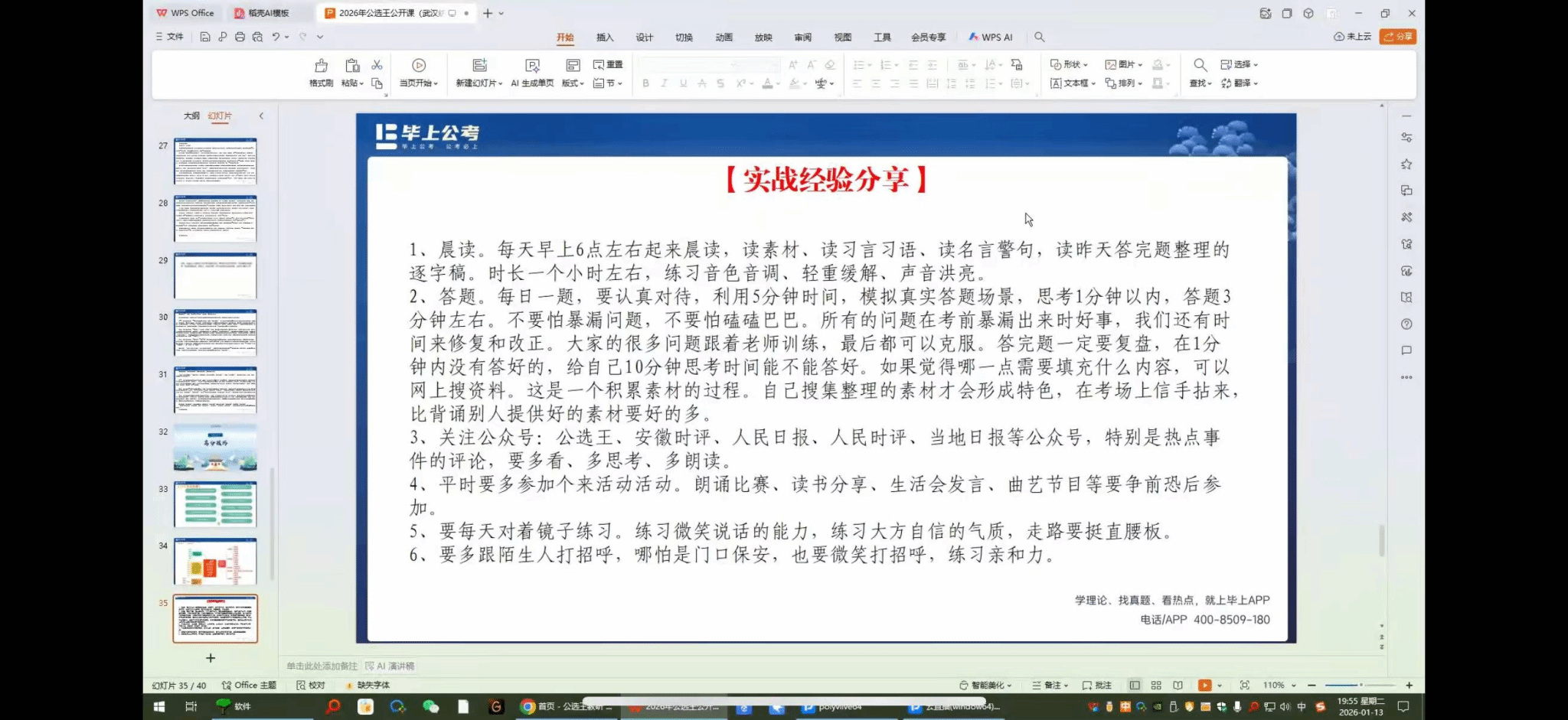1568x720 pixels.
Task: Open WeChat from the Windows taskbar
Action: (430, 707)
